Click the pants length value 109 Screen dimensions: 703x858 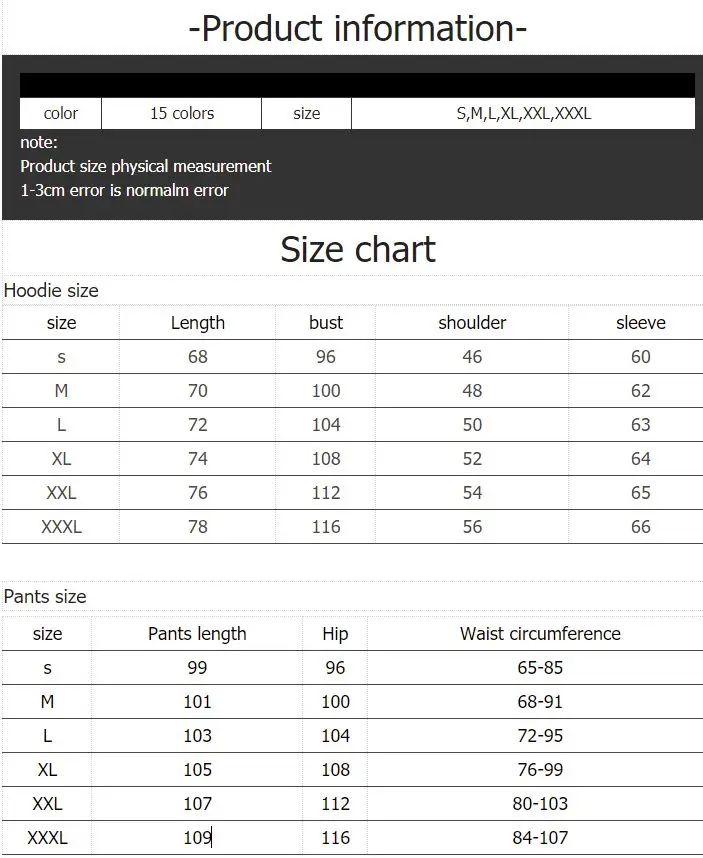197,838
